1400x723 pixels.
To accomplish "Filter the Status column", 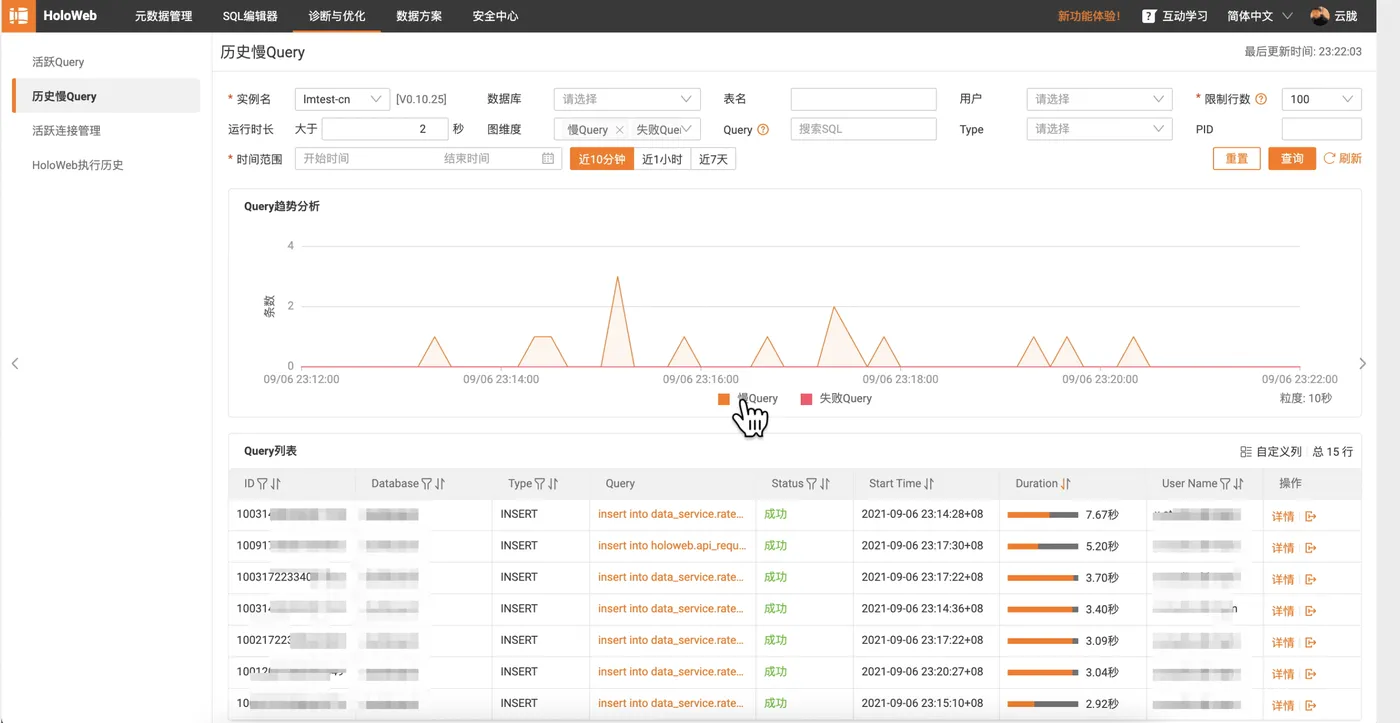I will tap(812, 484).
